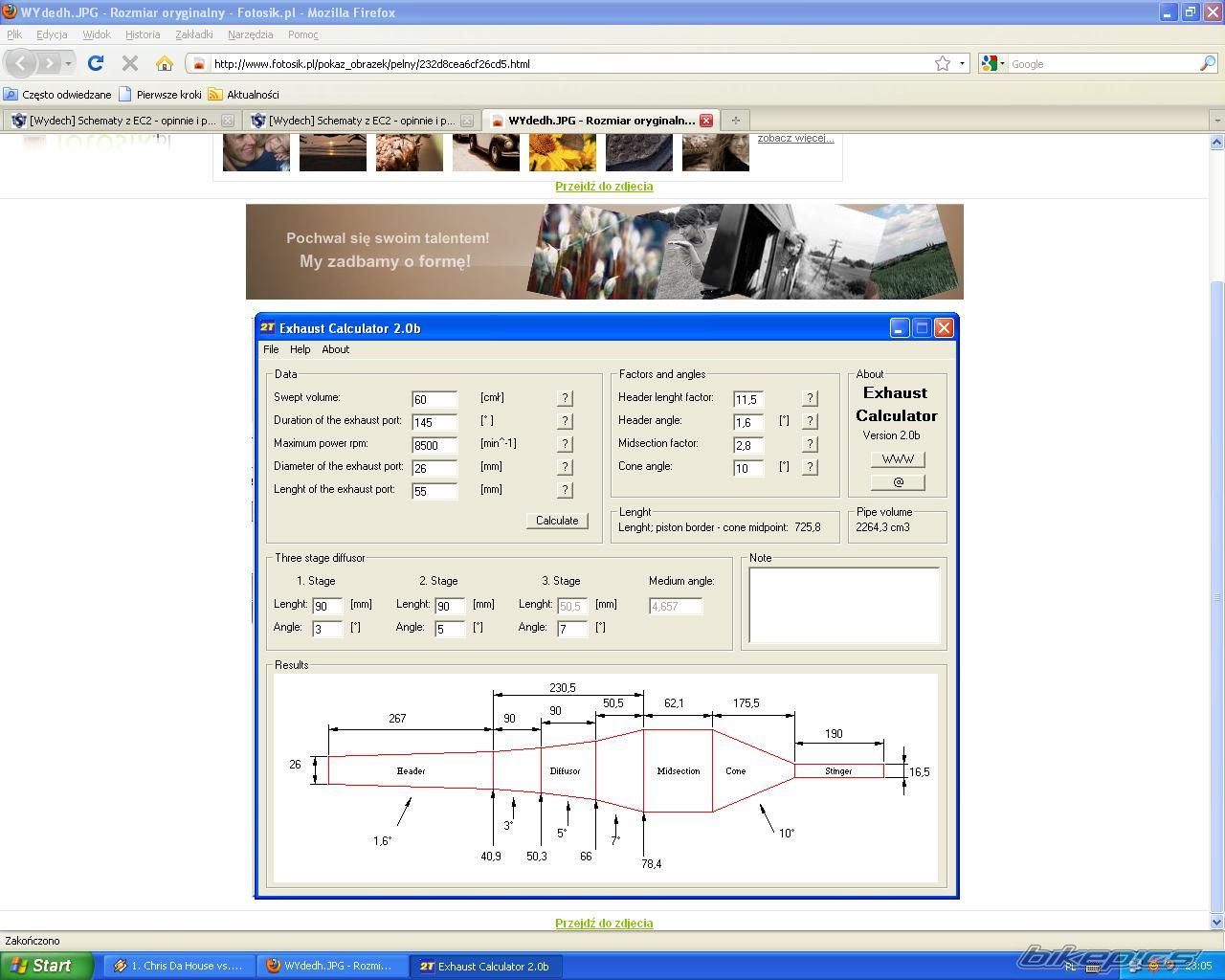This screenshot has height=980, width=1225.
Task: Click the Windows Start button
Action: click(x=46, y=966)
